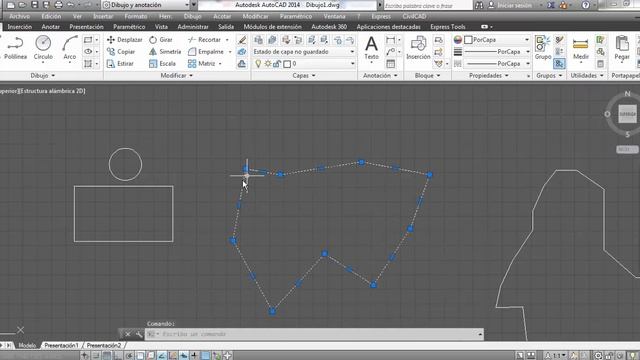Toggle group selection button in Grupos panel
This screenshot has width=640, height=360.
coord(559,64)
